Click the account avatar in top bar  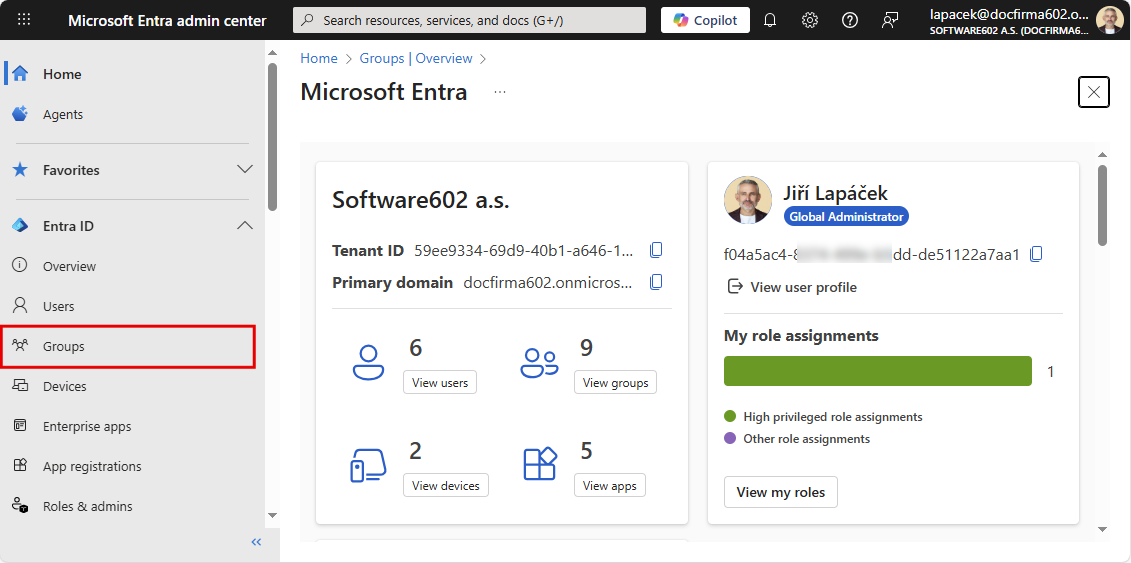[1109, 20]
